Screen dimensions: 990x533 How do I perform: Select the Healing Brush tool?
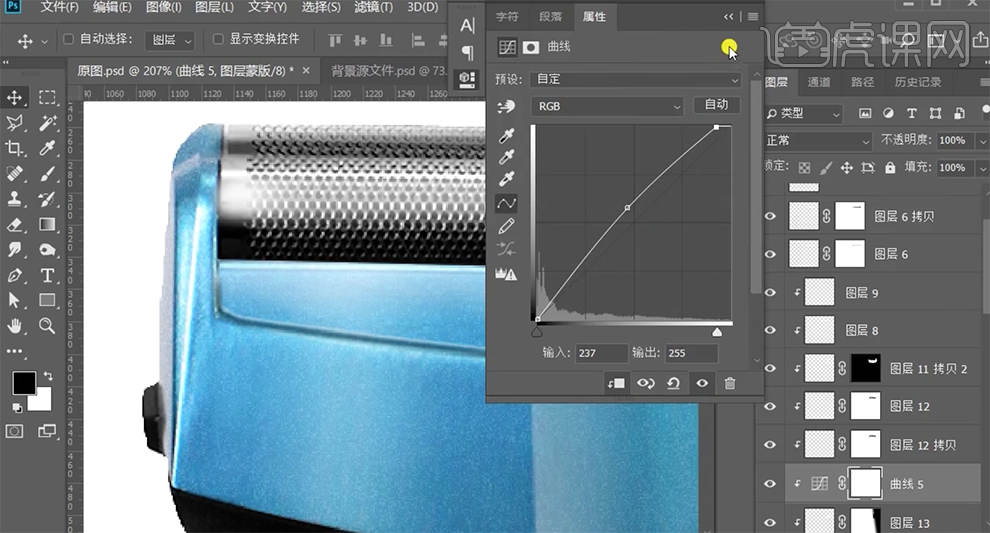click(x=15, y=174)
